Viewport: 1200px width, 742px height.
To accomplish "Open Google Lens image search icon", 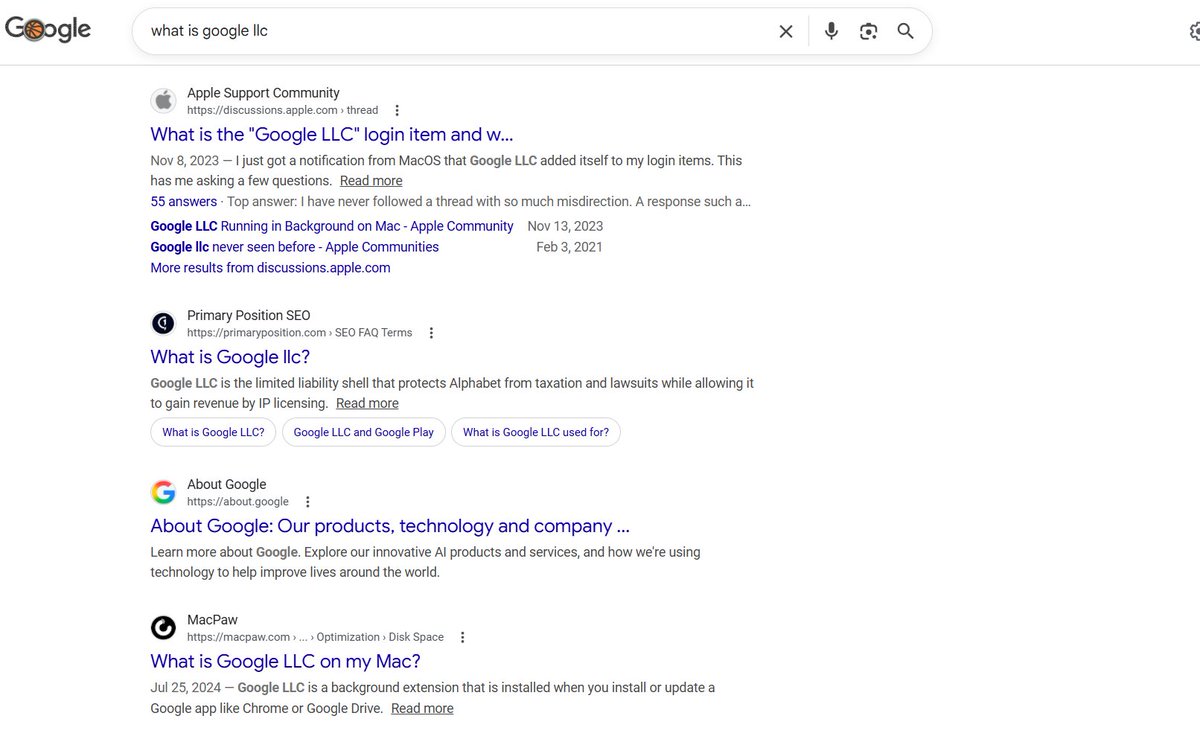I will 868,31.
